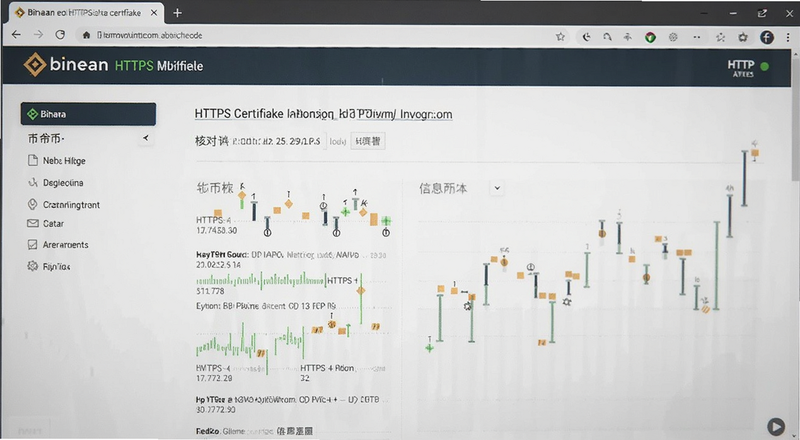
Task: Open the extensions puzzle icon
Action: [x=743, y=37]
